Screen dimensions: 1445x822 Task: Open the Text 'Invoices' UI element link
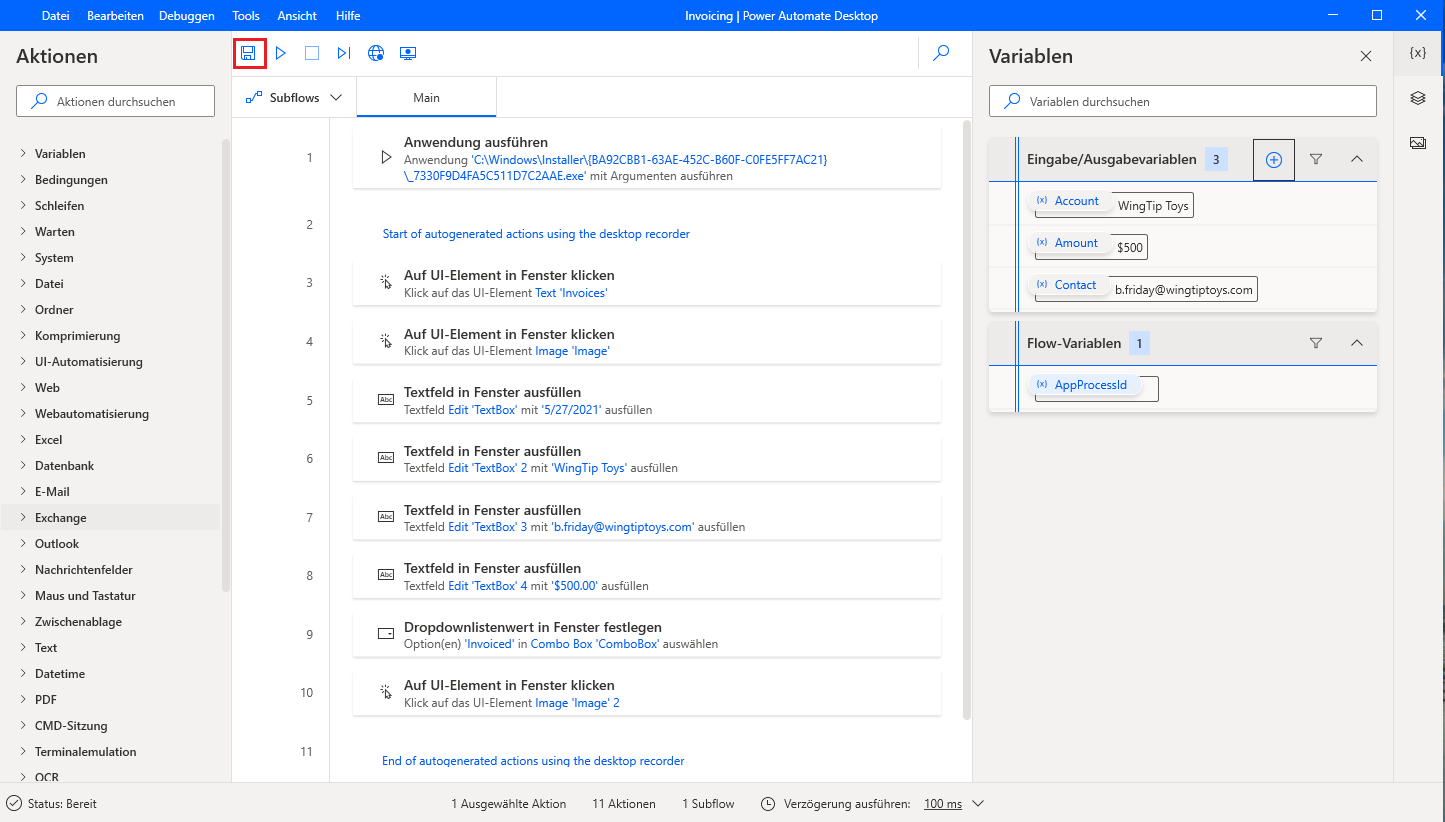[571, 293]
